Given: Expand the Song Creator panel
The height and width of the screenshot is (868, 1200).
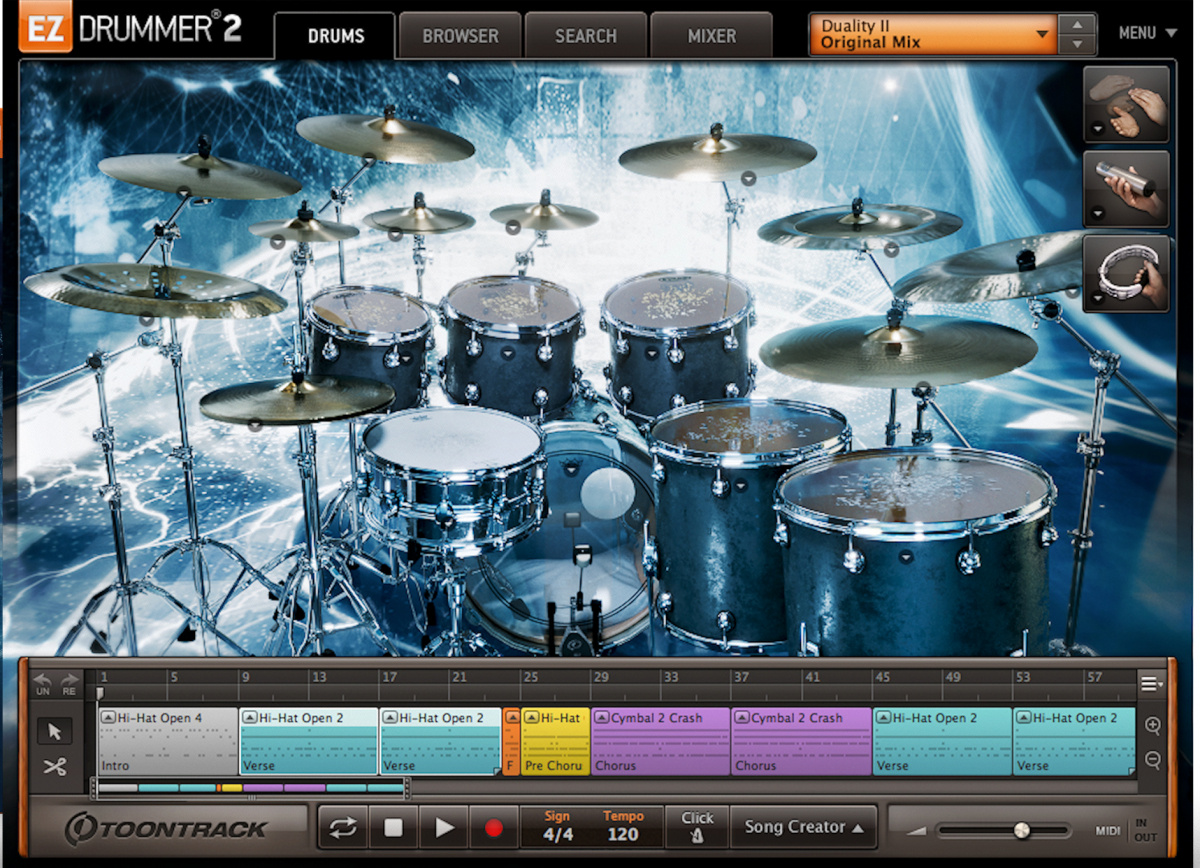Looking at the screenshot, I should 803,827.
